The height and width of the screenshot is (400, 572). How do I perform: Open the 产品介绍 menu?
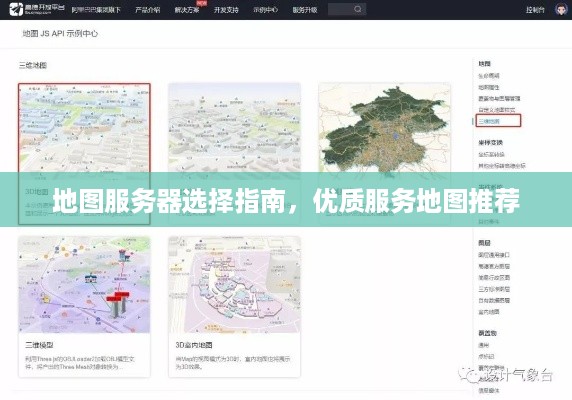147,10
